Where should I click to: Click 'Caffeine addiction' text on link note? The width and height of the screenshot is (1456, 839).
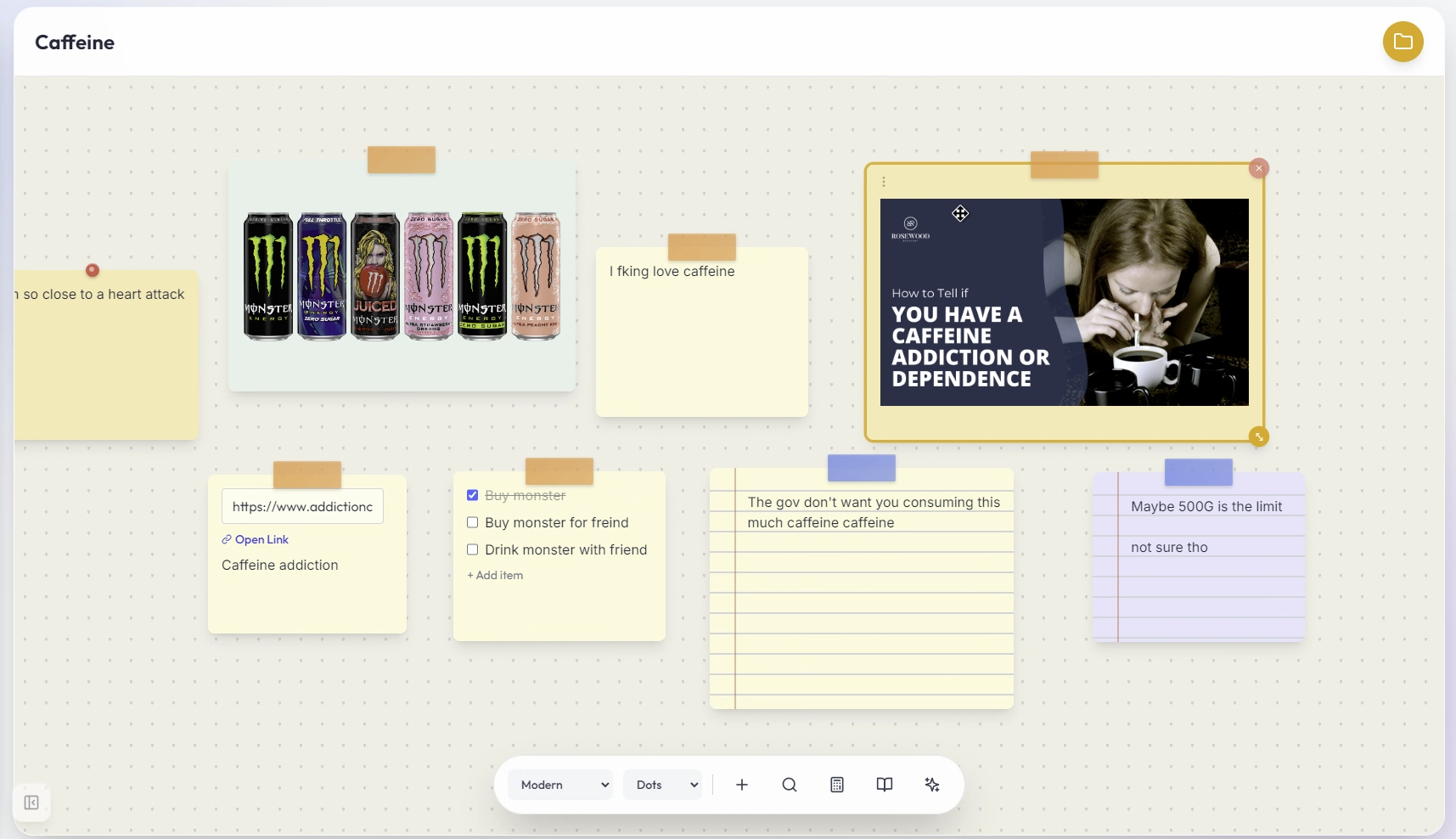pyautogui.click(x=279, y=565)
